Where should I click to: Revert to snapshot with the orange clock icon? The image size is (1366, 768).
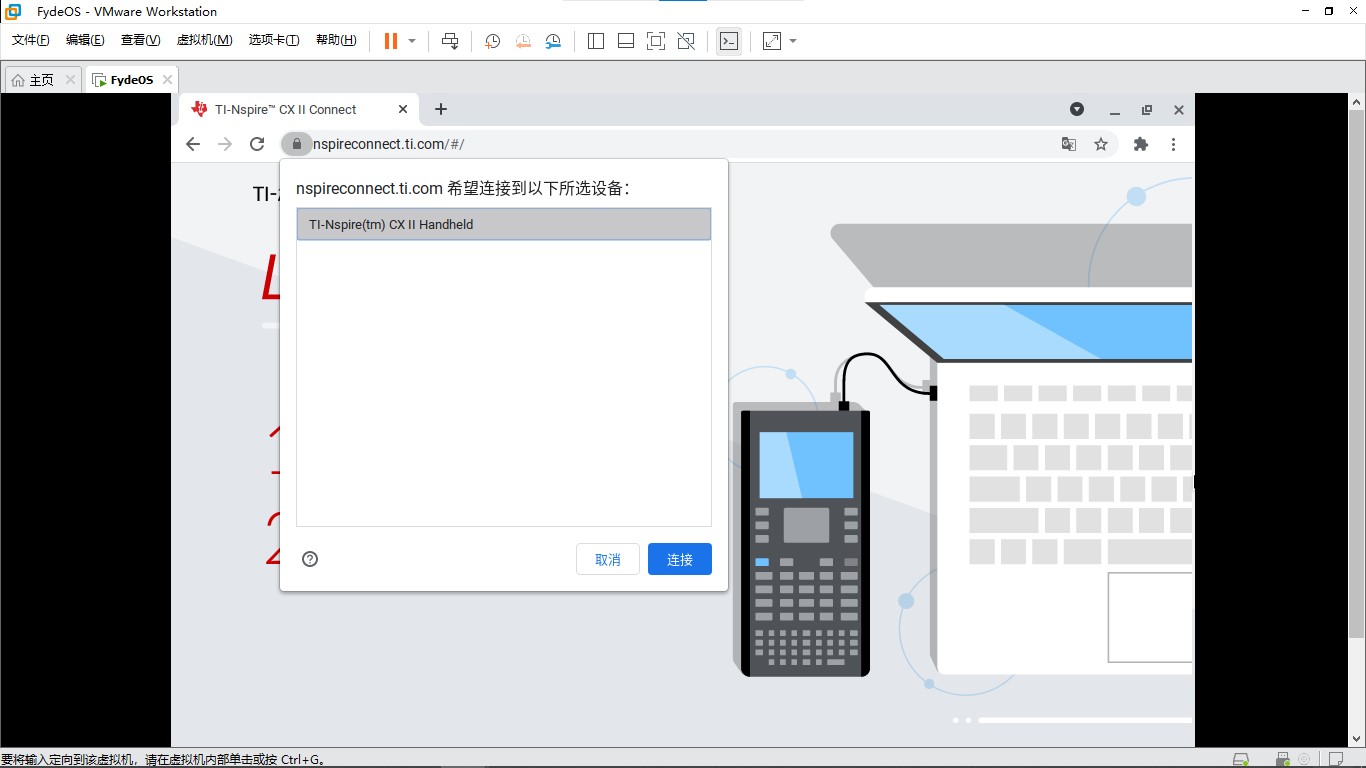[523, 41]
